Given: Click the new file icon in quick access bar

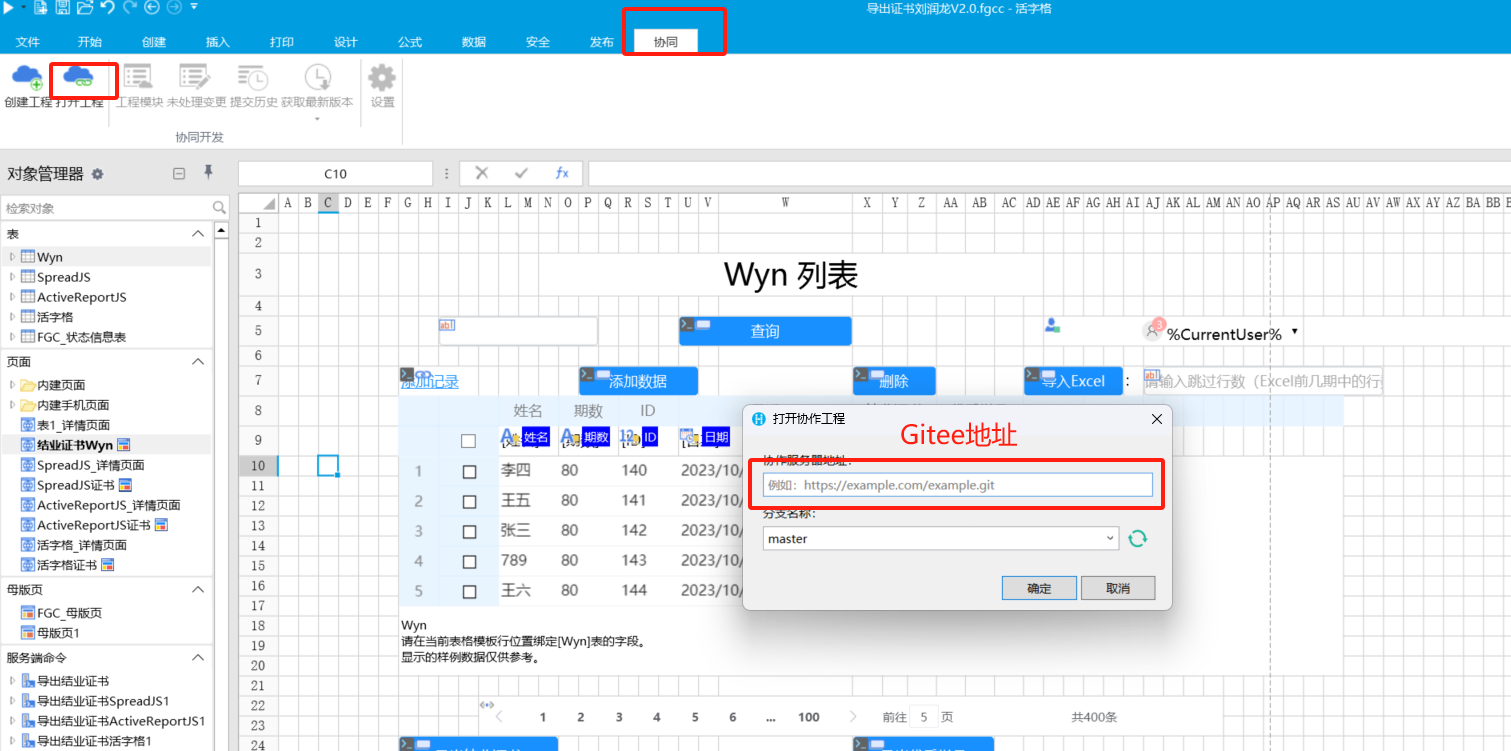Looking at the screenshot, I should 40,8.
